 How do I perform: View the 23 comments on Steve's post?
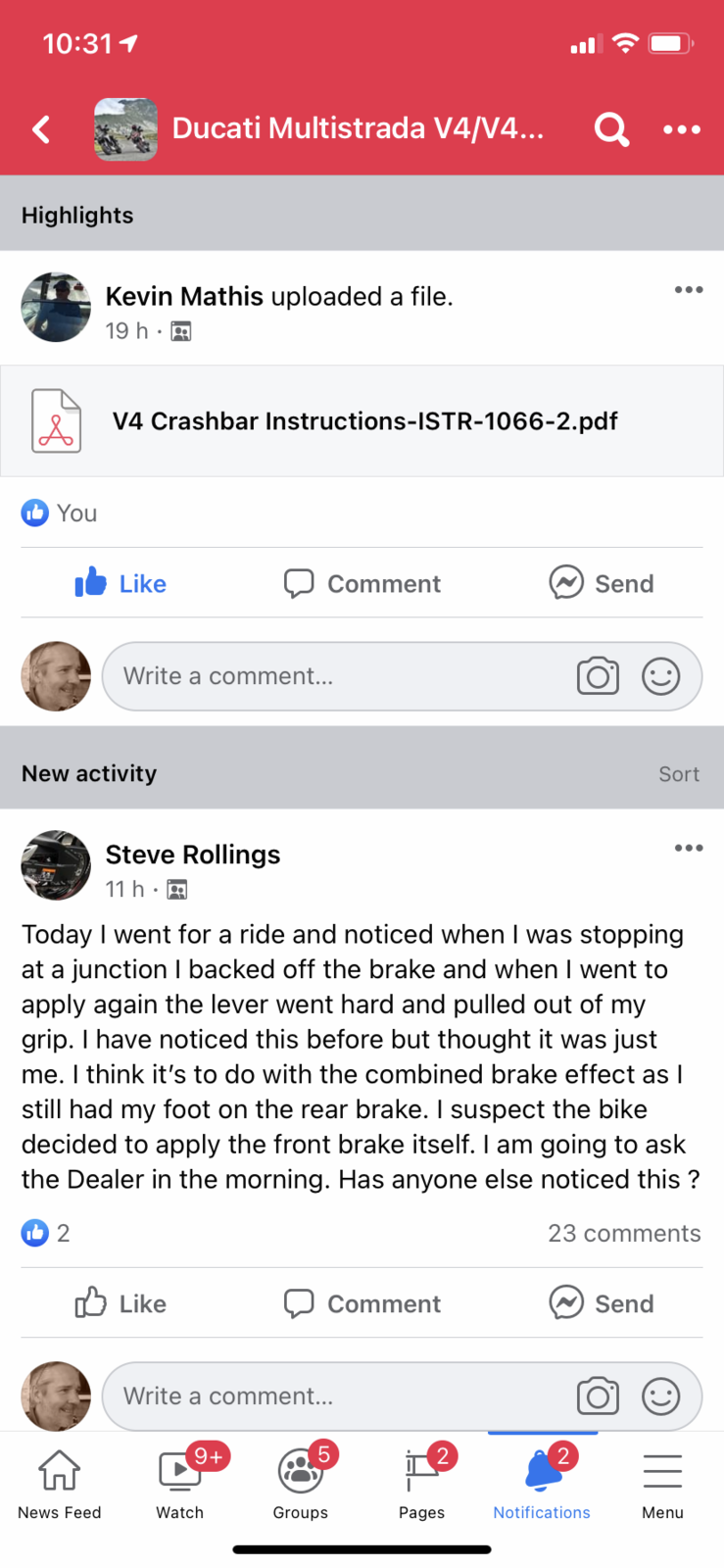(x=624, y=1234)
